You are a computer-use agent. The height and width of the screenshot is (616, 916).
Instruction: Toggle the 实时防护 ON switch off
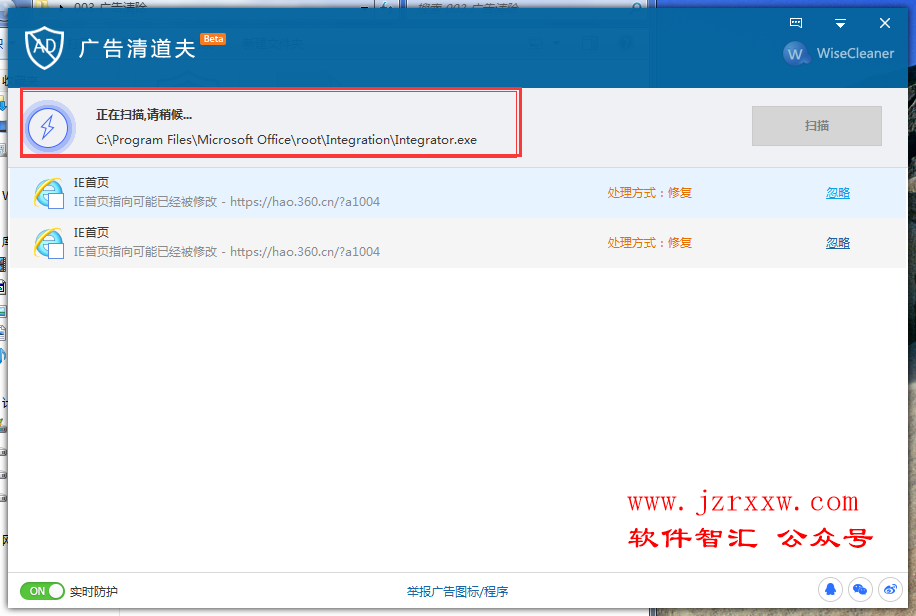tap(41, 591)
